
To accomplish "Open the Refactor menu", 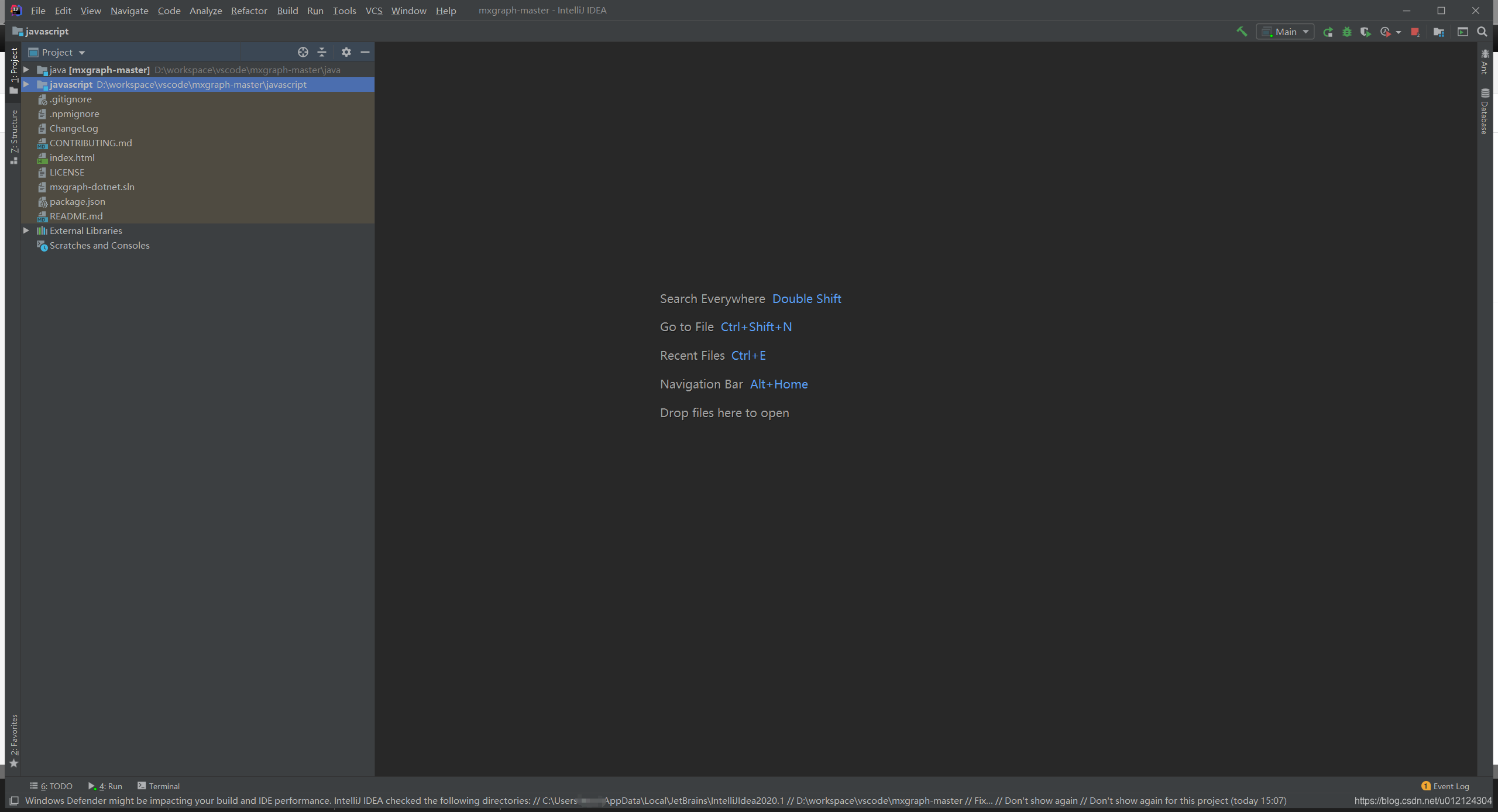I will click(249, 11).
